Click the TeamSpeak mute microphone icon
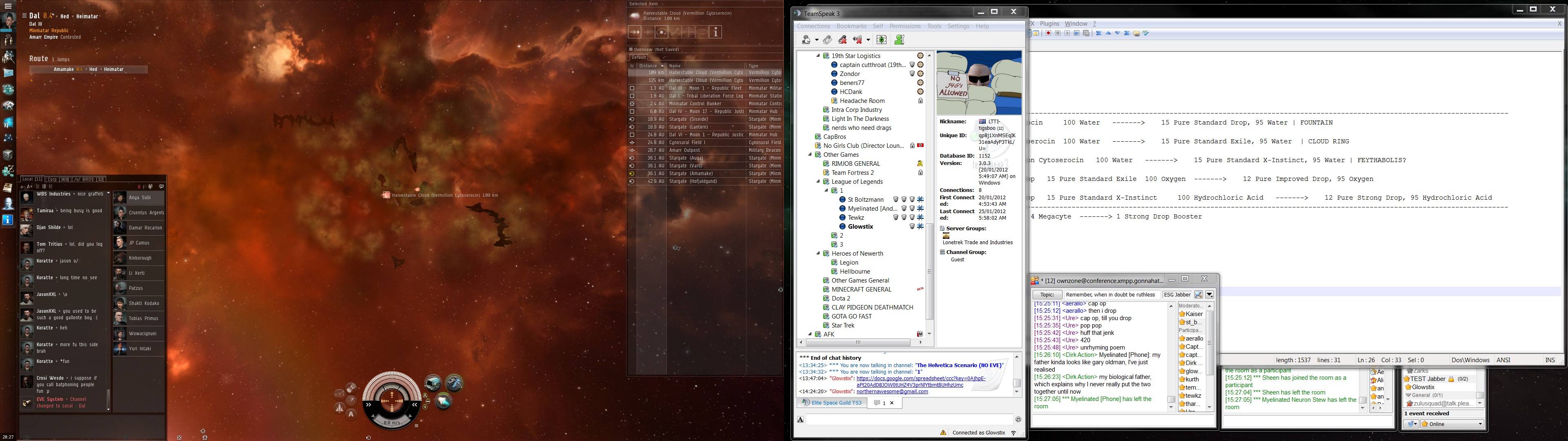 coord(842,40)
